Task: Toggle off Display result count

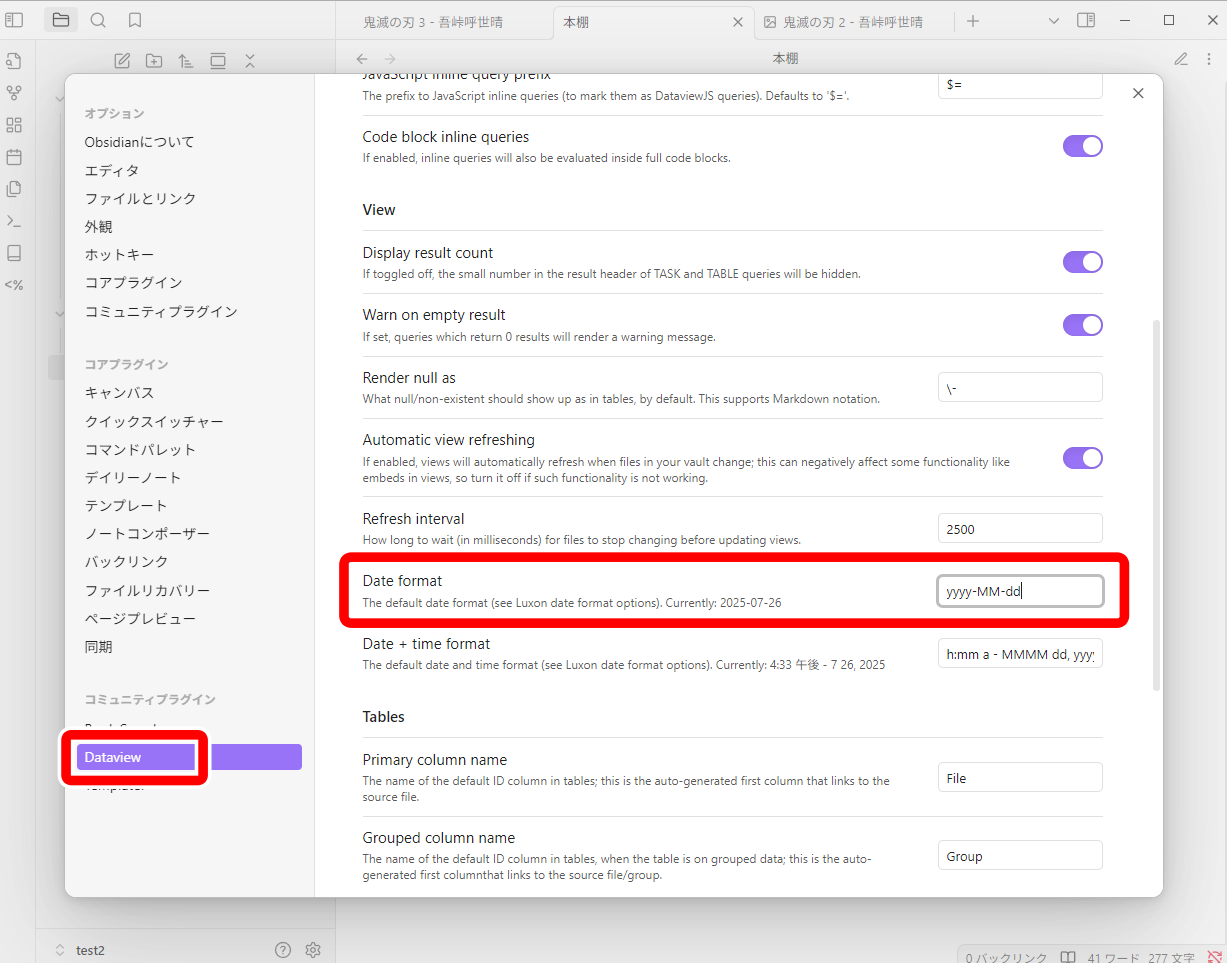Action: (1082, 262)
